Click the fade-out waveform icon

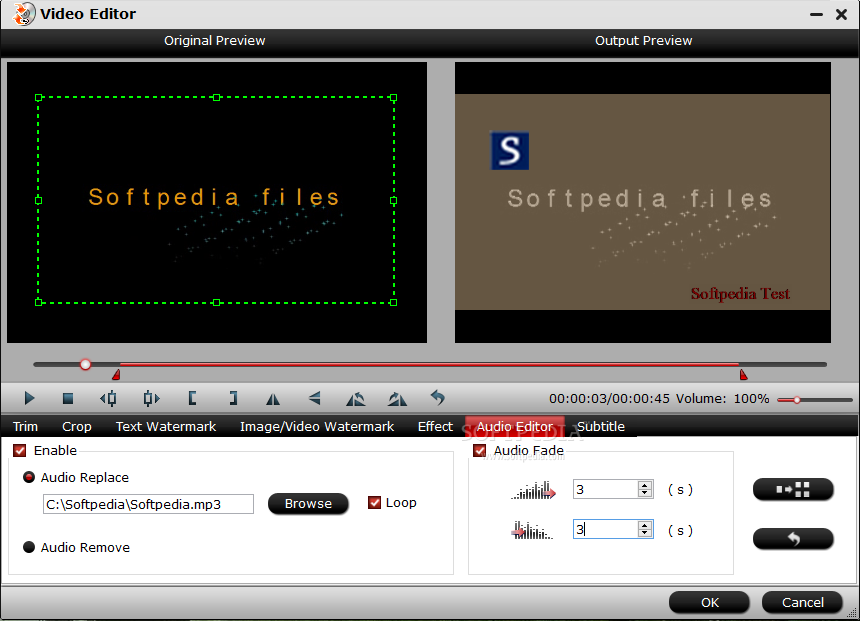[532, 530]
